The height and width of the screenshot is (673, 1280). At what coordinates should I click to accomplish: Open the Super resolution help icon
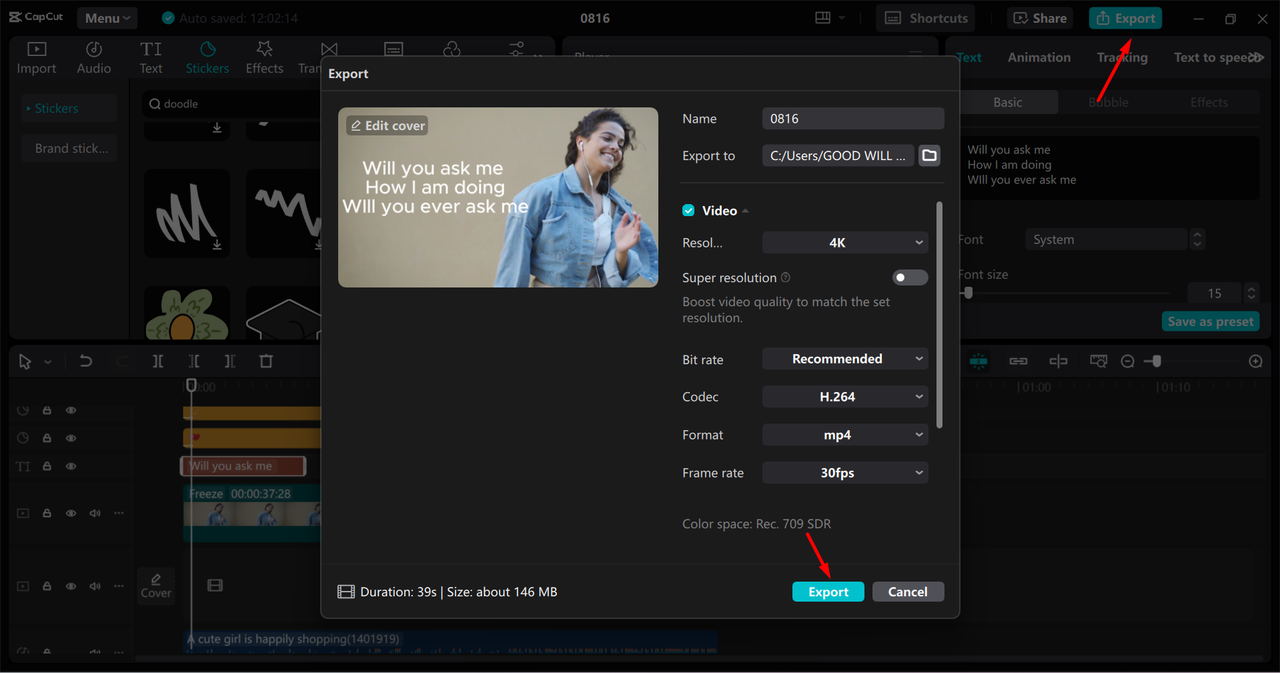tap(785, 278)
